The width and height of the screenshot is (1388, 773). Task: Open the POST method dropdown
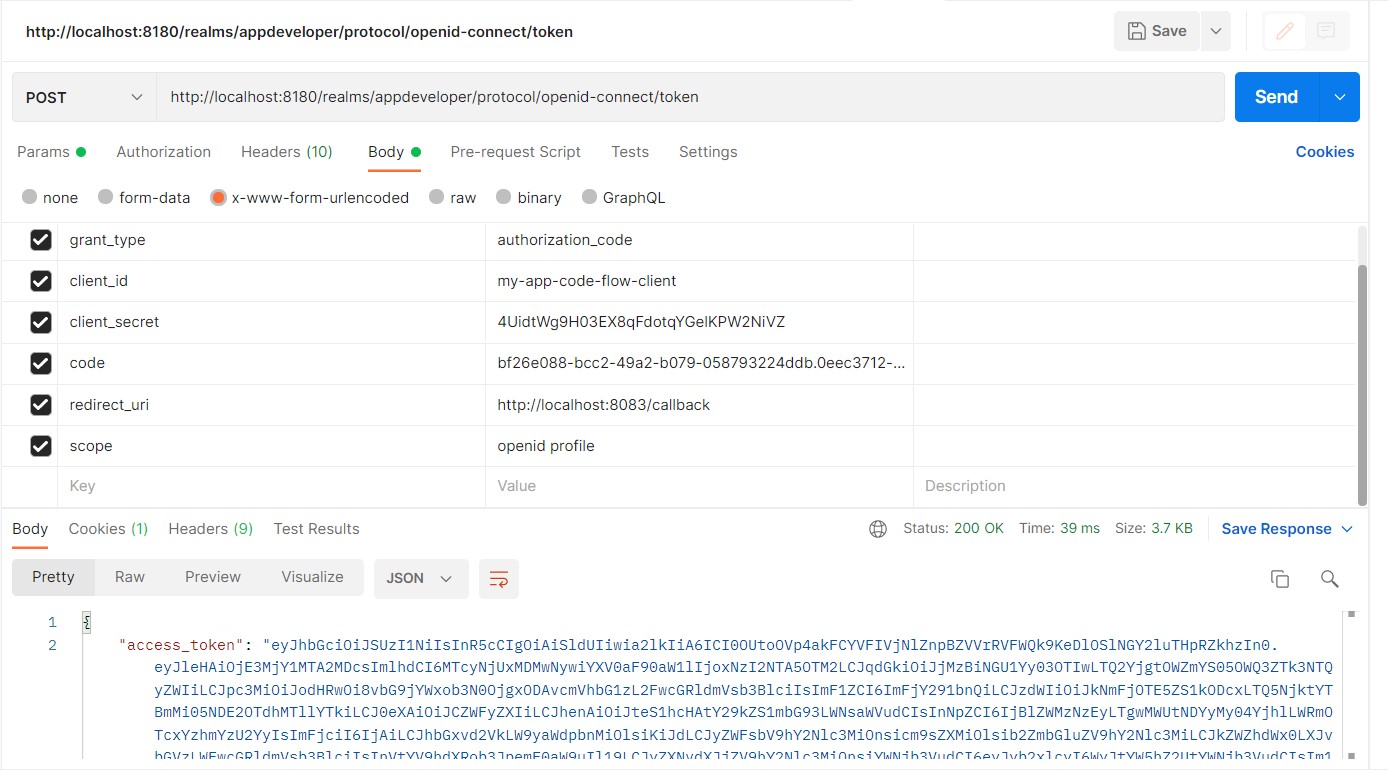point(84,97)
